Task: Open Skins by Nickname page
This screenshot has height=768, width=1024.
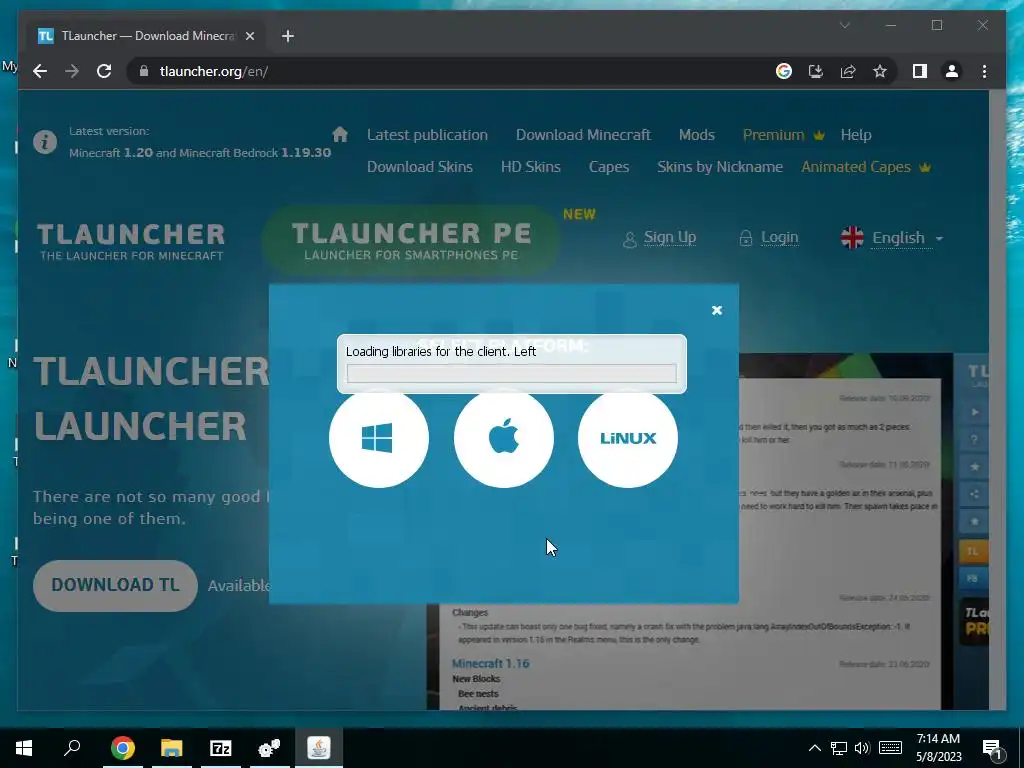Action: point(720,167)
